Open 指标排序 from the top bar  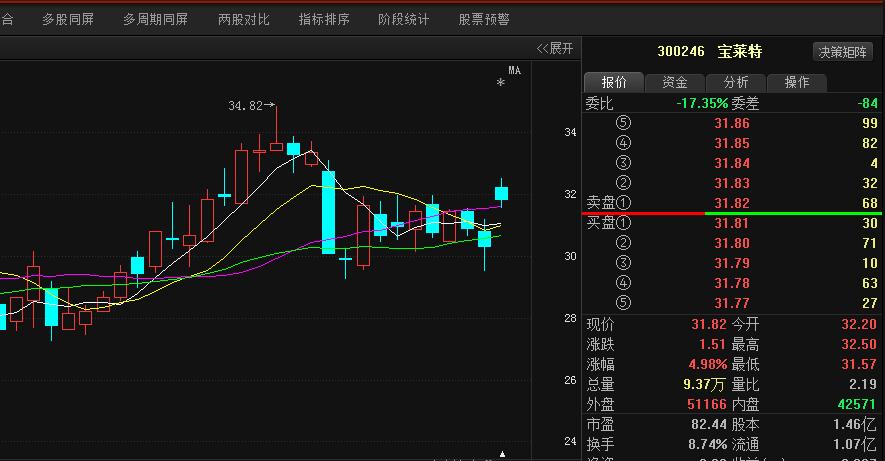tap(324, 19)
